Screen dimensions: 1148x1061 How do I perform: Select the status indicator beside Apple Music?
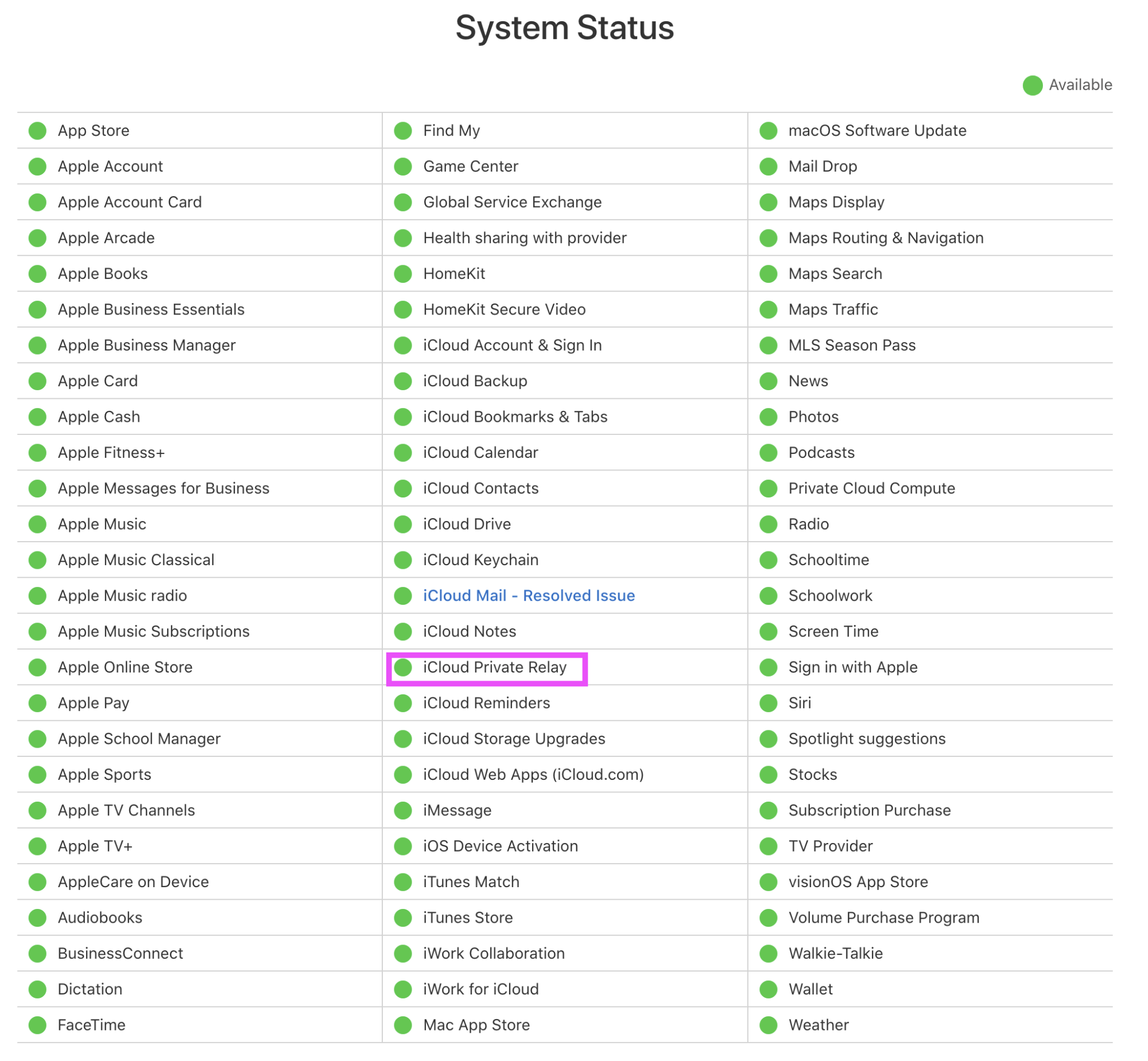coord(38,524)
